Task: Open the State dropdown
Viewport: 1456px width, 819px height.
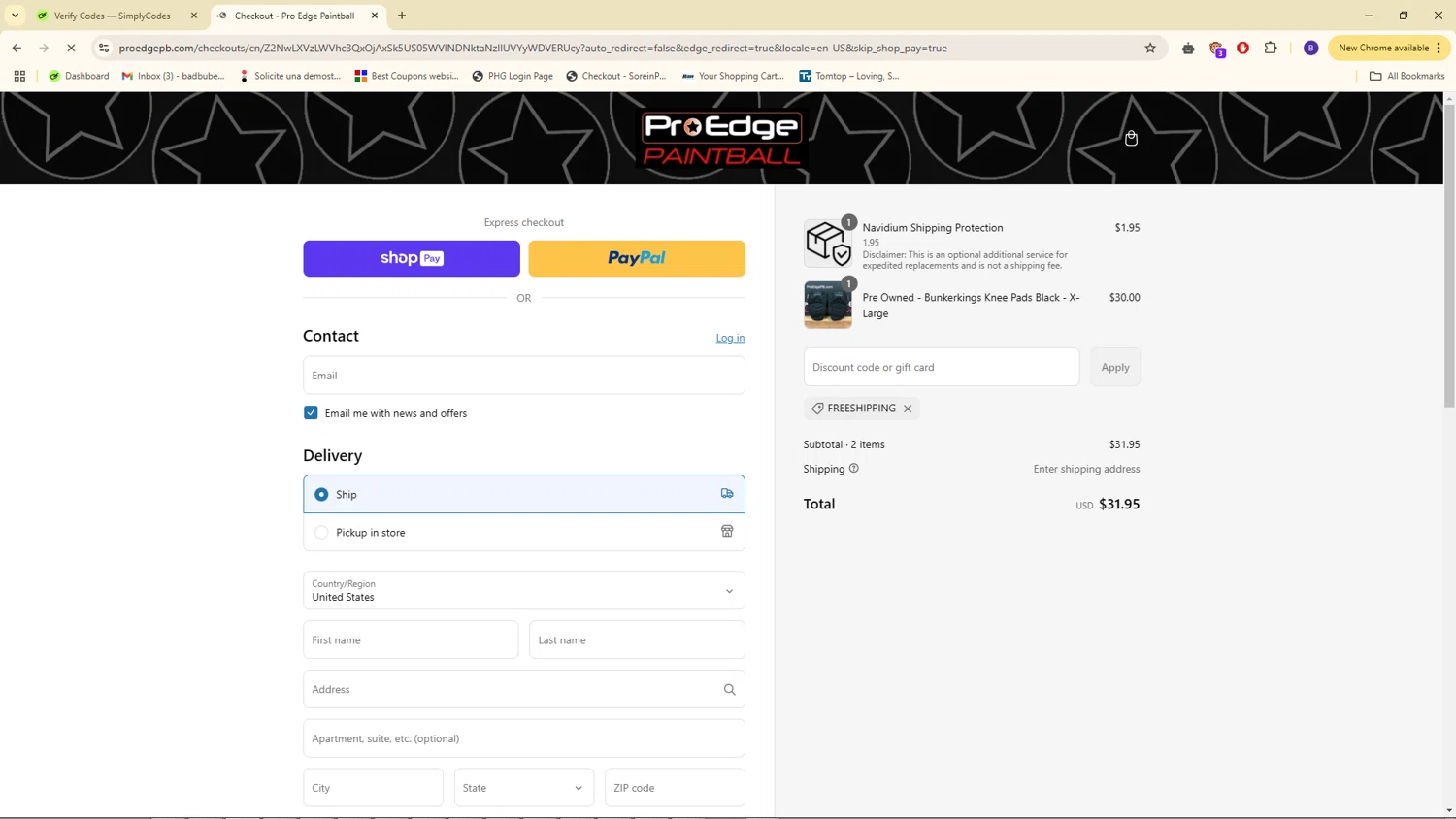Action: click(x=524, y=787)
